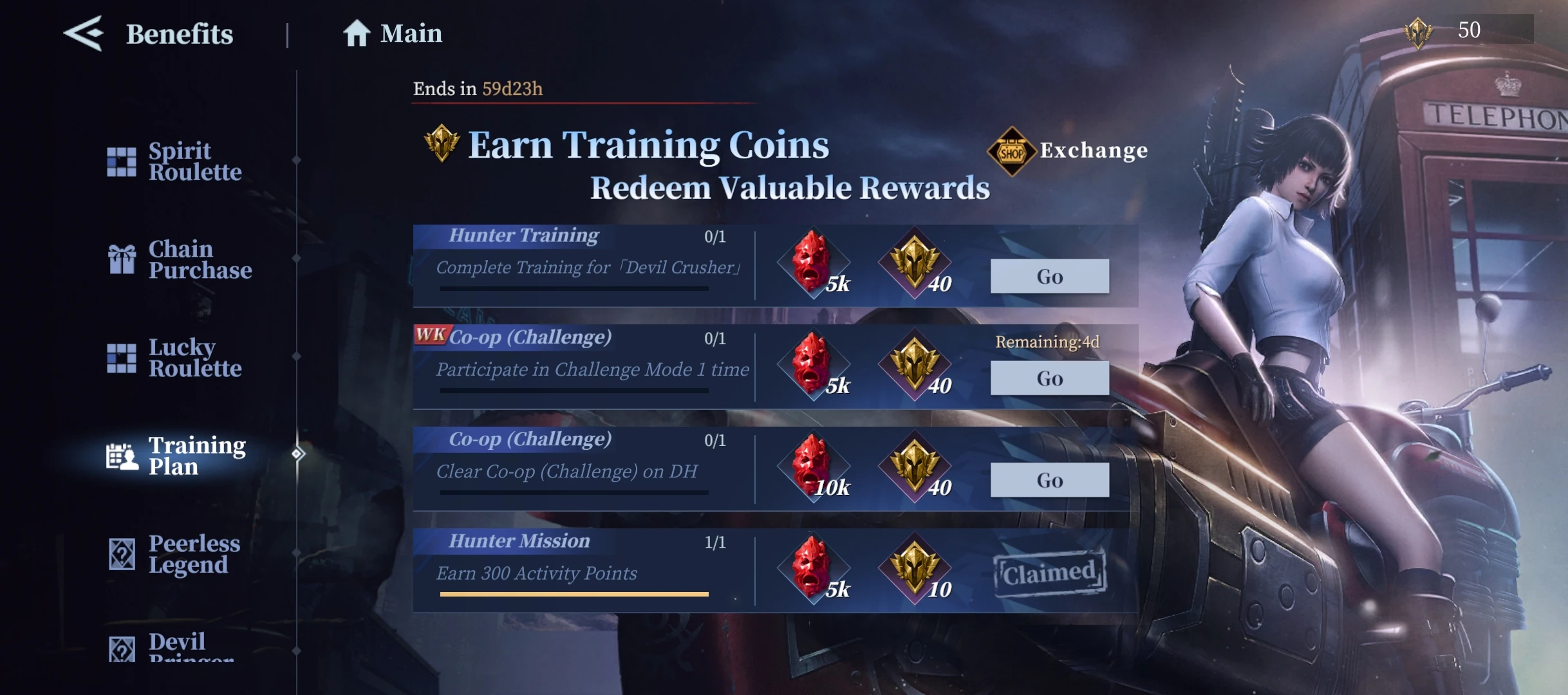This screenshot has width=1568, height=695.
Task: Open the partially visible Devil Bringer tab
Action: click(x=172, y=647)
